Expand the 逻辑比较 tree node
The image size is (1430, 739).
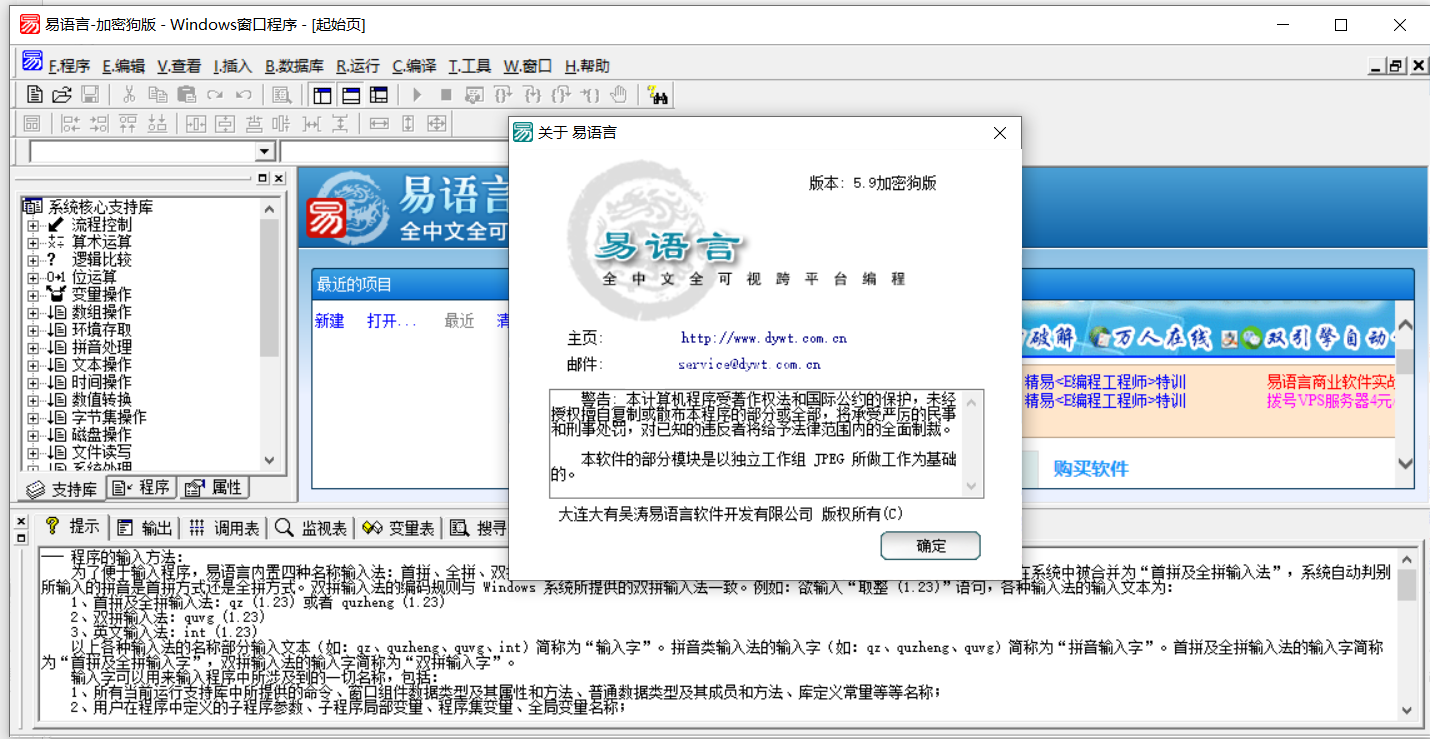[x=33, y=260]
